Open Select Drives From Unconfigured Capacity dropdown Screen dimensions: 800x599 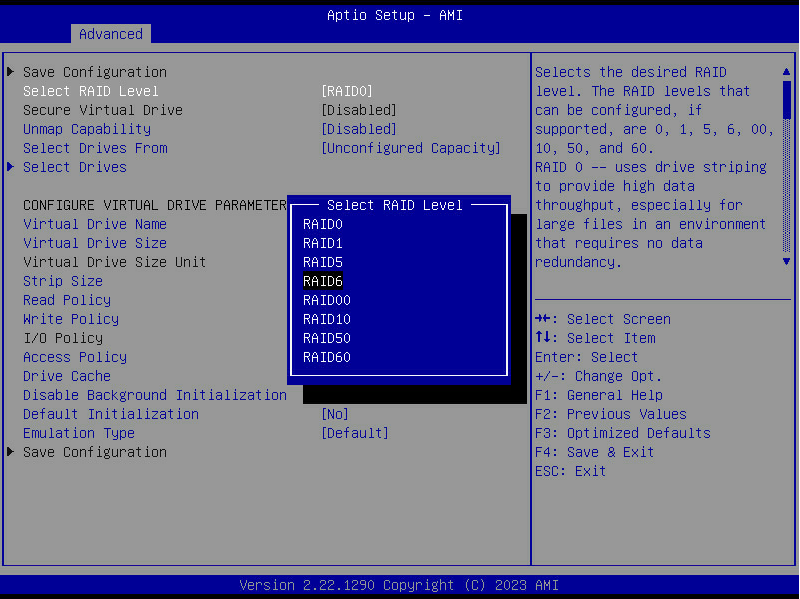[x=411, y=148]
